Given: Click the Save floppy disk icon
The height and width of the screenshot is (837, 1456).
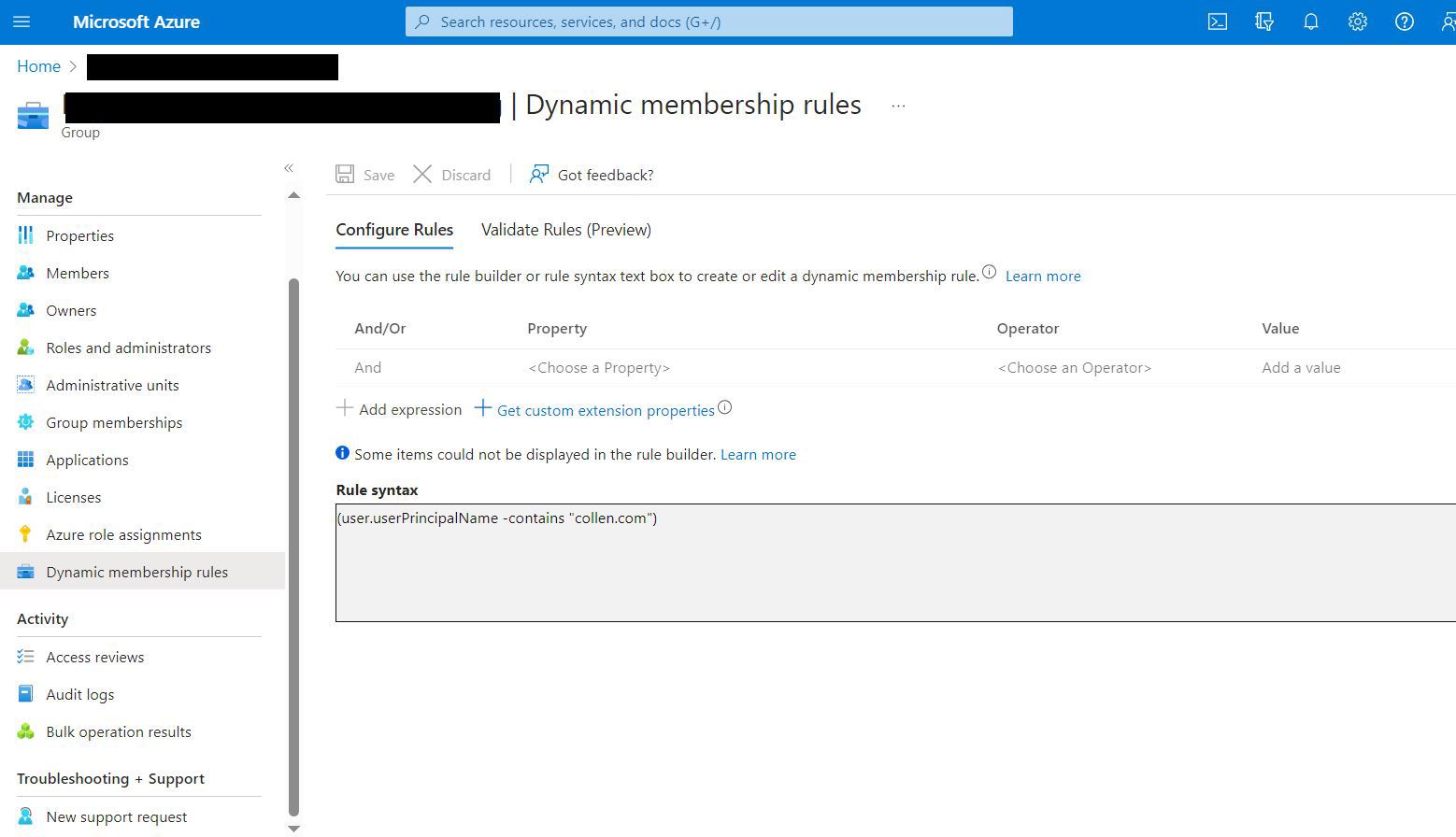Looking at the screenshot, I should click(345, 175).
